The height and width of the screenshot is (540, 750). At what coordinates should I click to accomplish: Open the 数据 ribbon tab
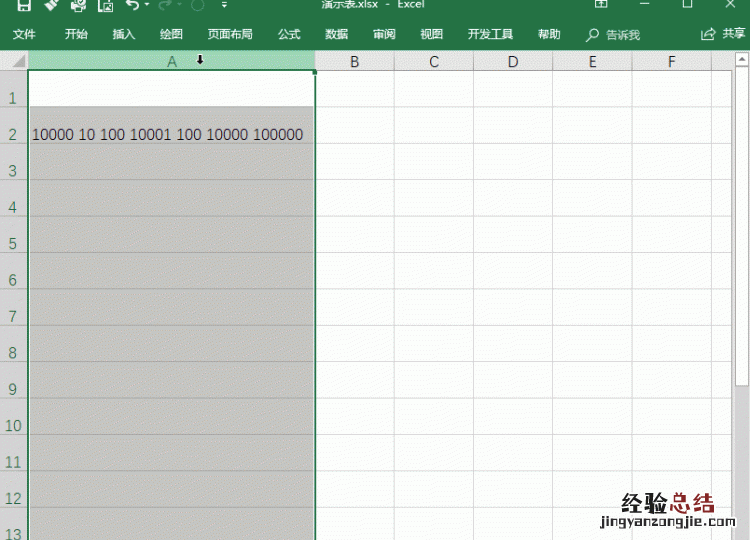pyautogui.click(x=336, y=34)
